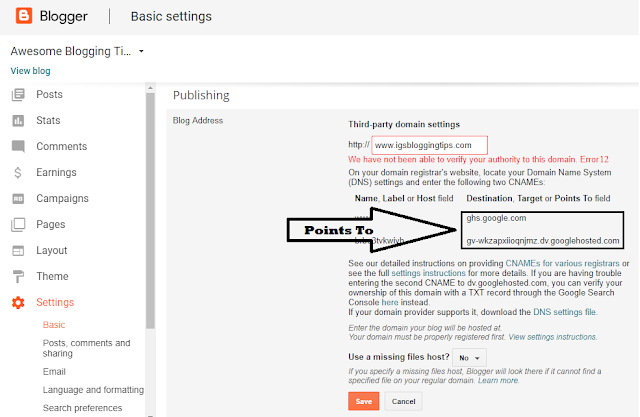
Task: Open the settings instructions link
Action: (x=429, y=273)
